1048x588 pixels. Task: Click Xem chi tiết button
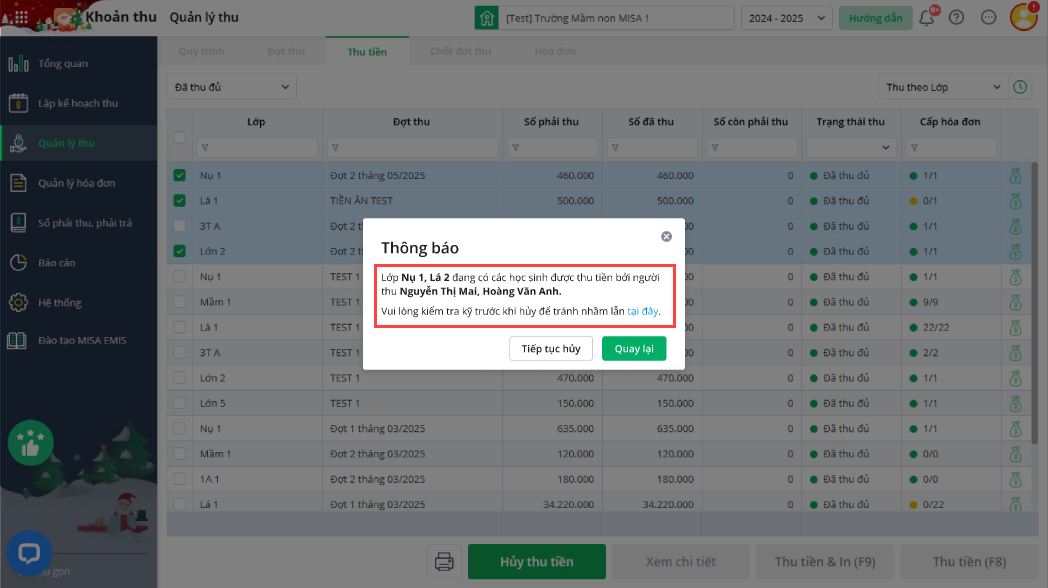(x=680, y=561)
